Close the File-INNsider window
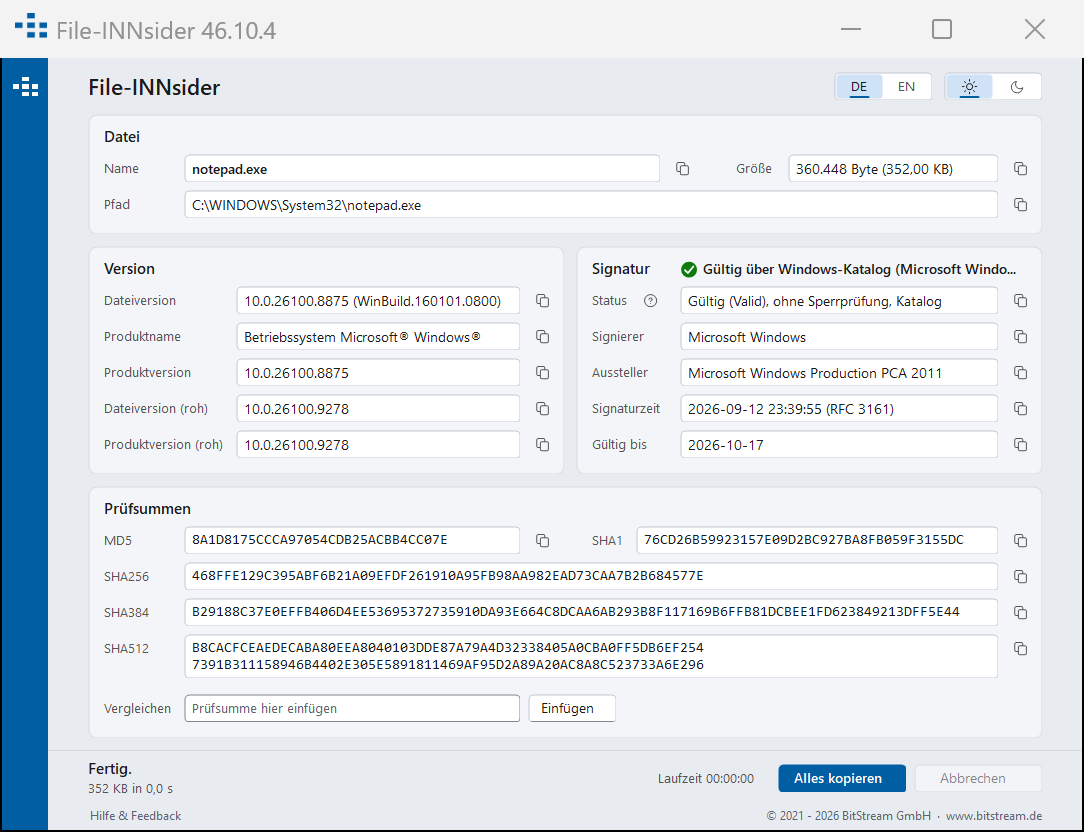The height and width of the screenshot is (832, 1084). tap(1035, 29)
